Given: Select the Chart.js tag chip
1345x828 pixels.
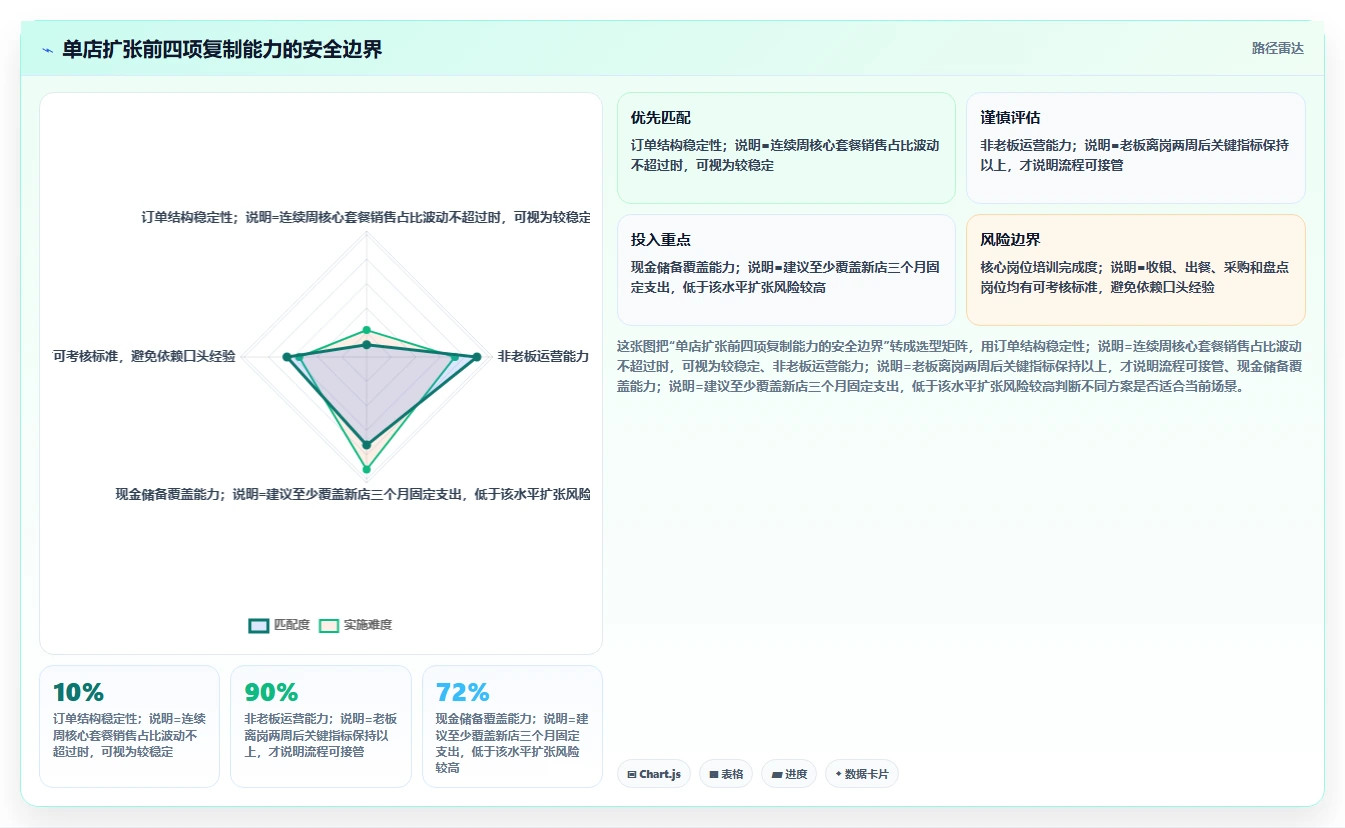Looking at the screenshot, I should (x=654, y=774).
